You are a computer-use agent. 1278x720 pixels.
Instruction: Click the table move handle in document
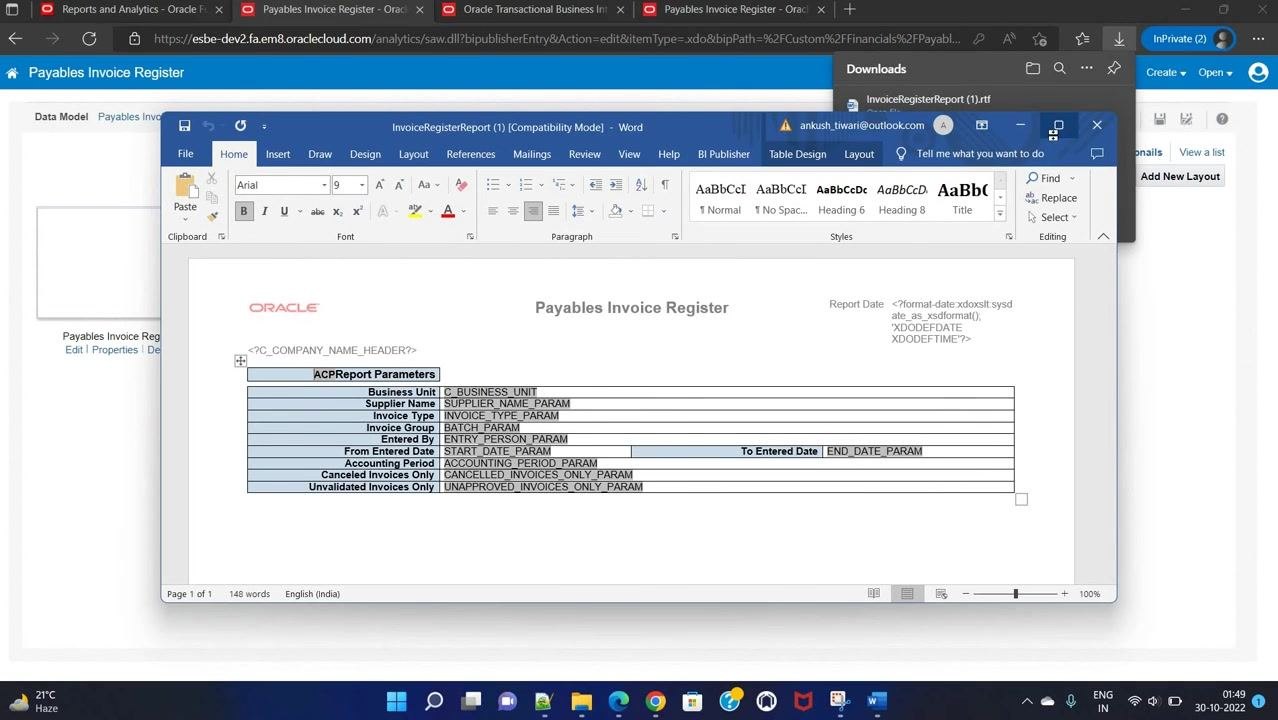pos(240,361)
